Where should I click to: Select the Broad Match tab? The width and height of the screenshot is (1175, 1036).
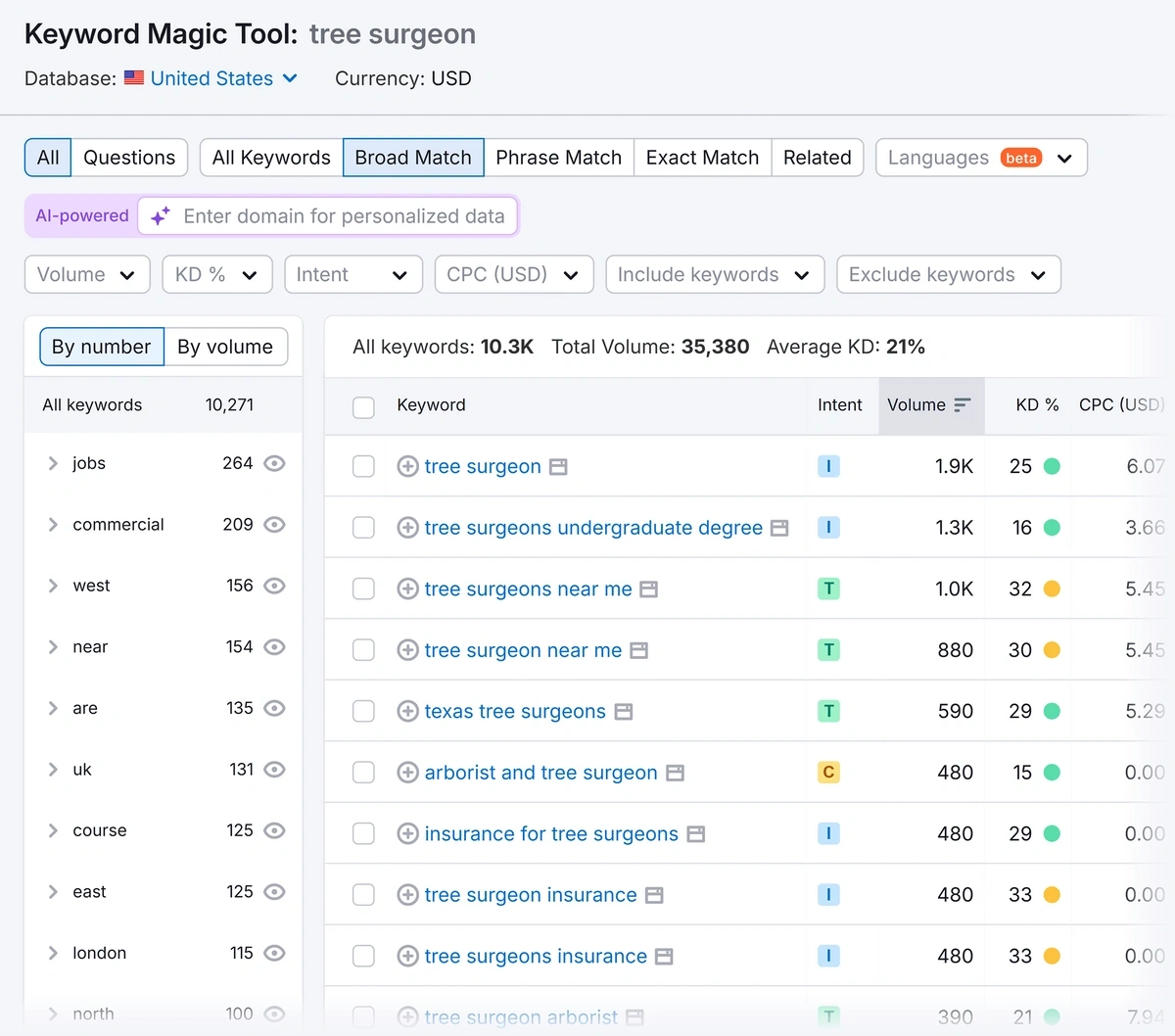413,158
